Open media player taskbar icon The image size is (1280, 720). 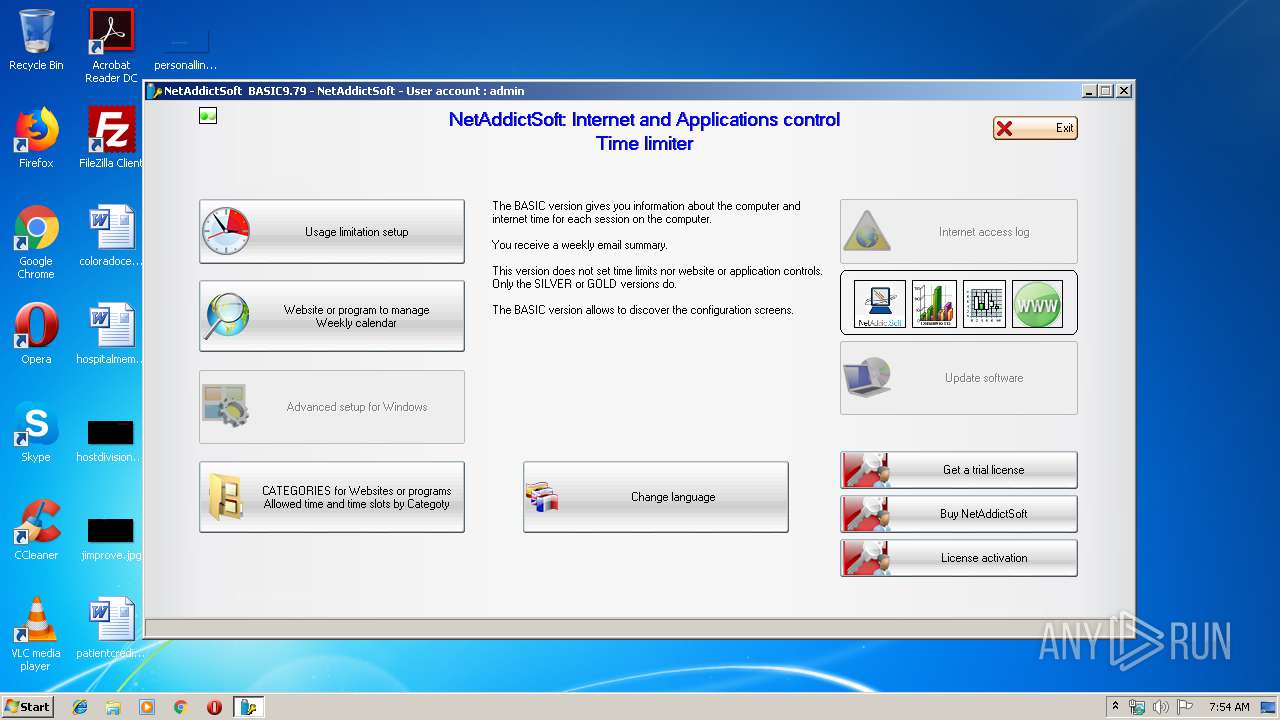click(x=147, y=707)
